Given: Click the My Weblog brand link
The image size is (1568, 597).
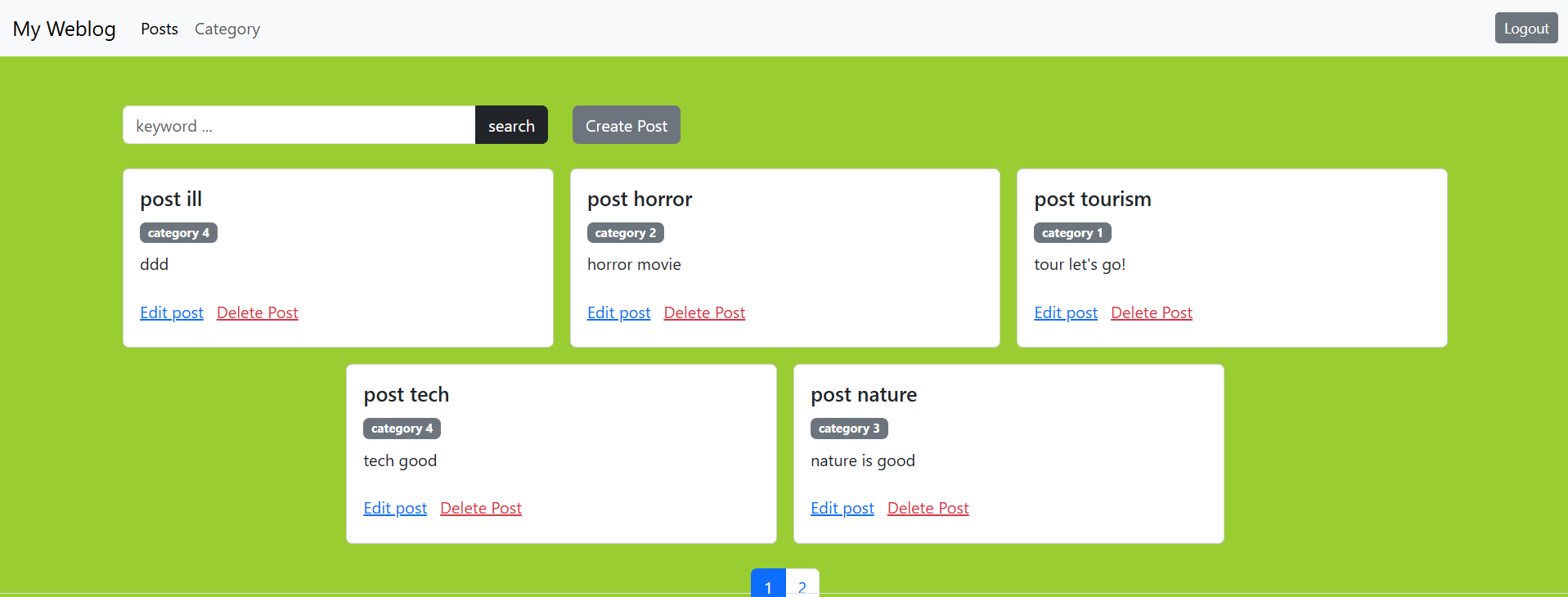Looking at the screenshot, I should [x=64, y=29].
